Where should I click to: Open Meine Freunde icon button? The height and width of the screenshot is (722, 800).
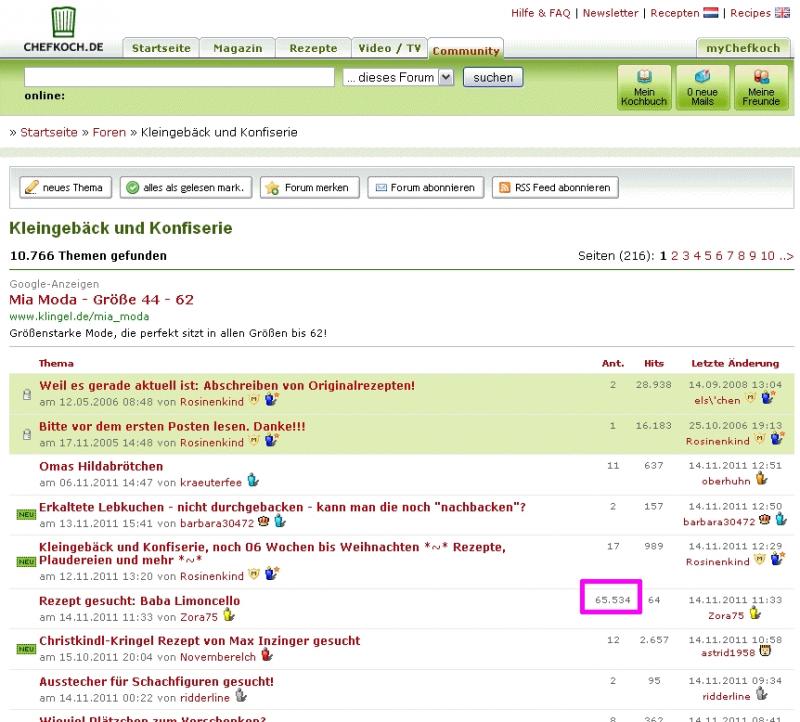[760, 87]
